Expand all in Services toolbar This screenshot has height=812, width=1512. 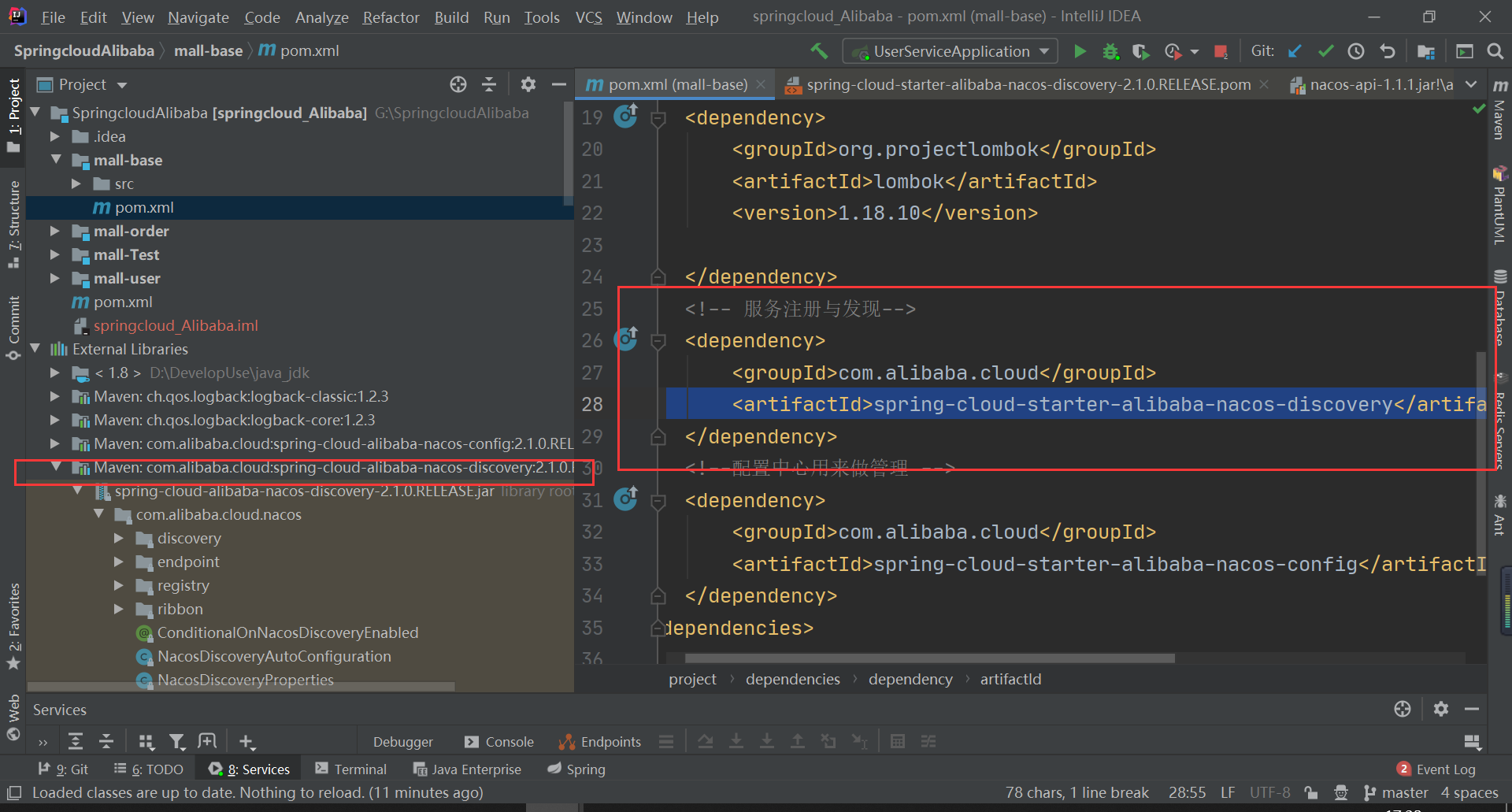pyautogui.click(x=76, y=741)
